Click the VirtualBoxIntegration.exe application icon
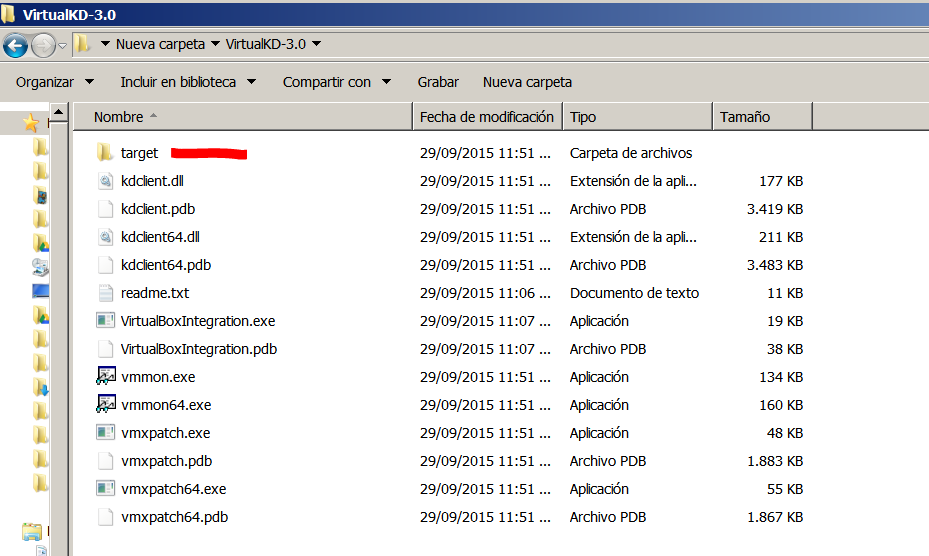This screenshot has width=929, height=556. tap(105, 321)
